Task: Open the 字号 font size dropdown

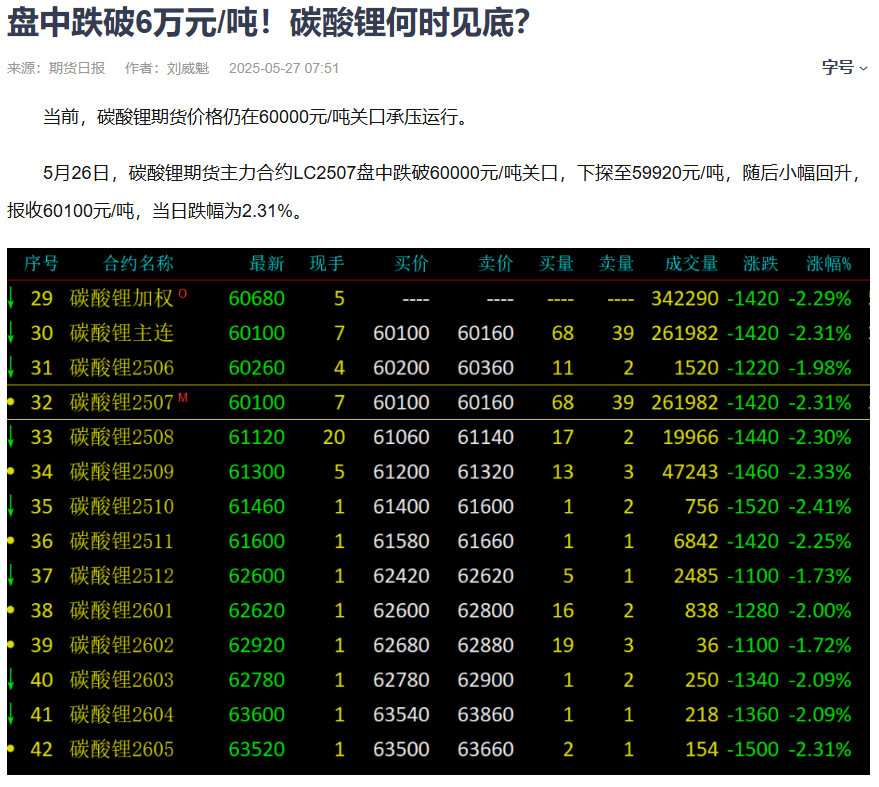Action: tap(844, 68)
